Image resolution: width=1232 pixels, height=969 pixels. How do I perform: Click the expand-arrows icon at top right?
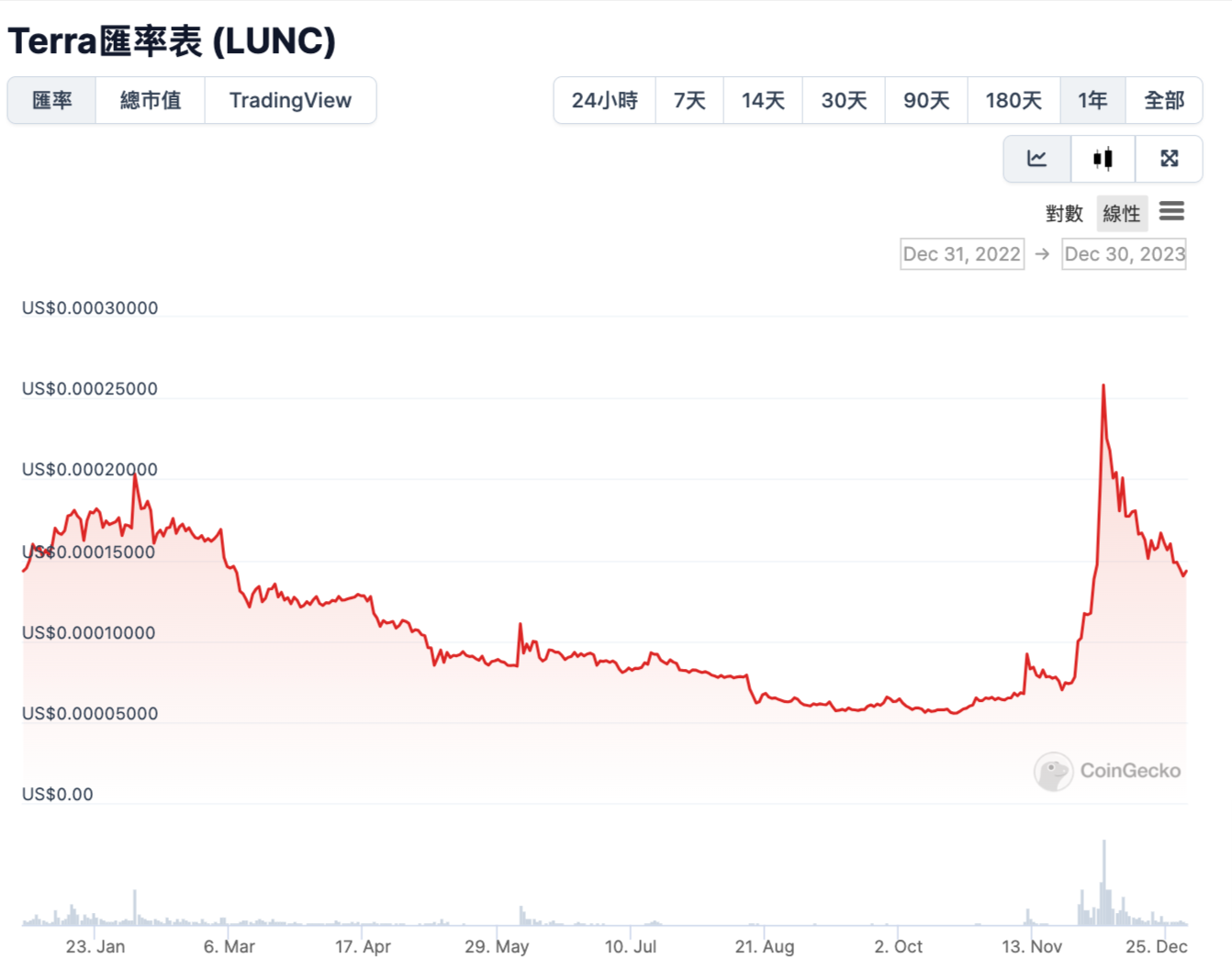[x=1169, y=159]
